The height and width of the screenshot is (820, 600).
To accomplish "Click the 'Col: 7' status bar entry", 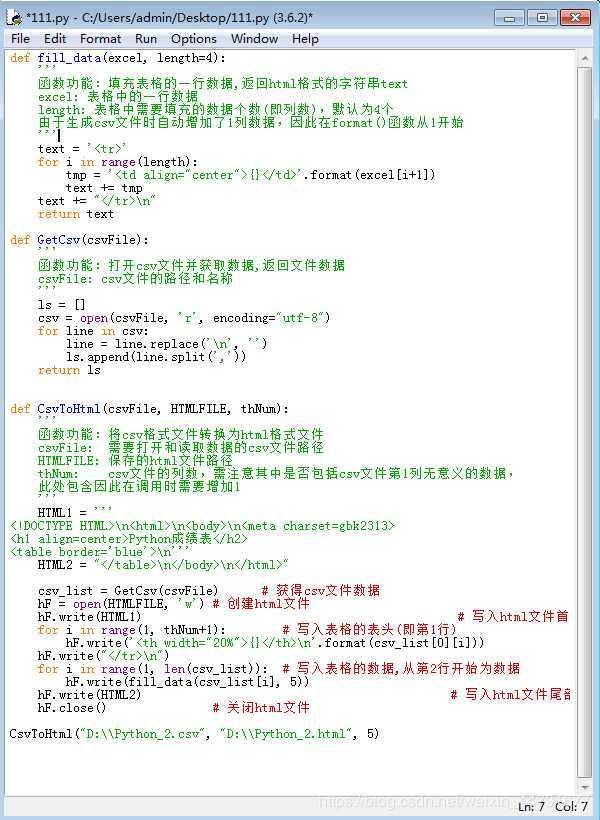I will (x=571, y=807).
